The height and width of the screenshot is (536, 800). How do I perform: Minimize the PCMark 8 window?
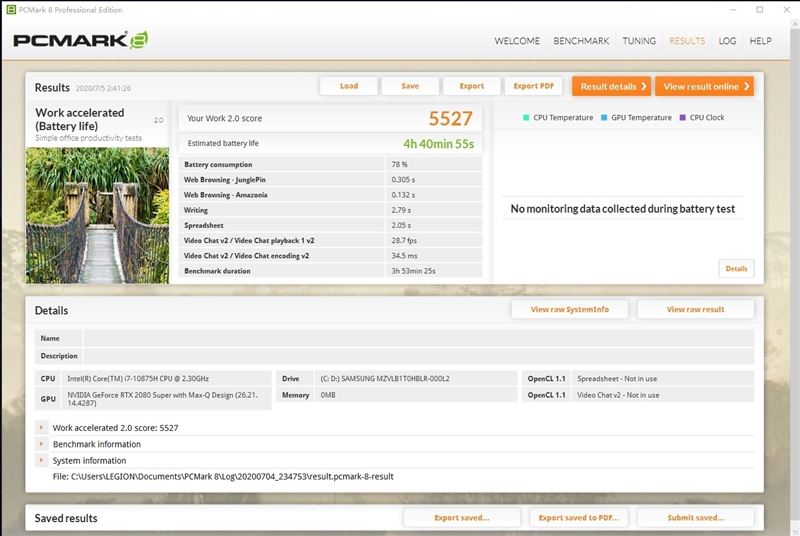click(733, 10)
